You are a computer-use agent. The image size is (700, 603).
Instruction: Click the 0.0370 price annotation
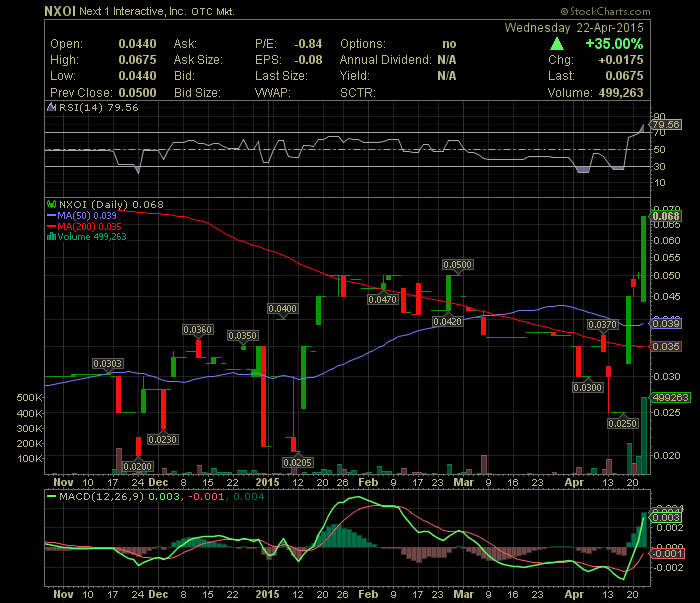[x=603, y=324]
